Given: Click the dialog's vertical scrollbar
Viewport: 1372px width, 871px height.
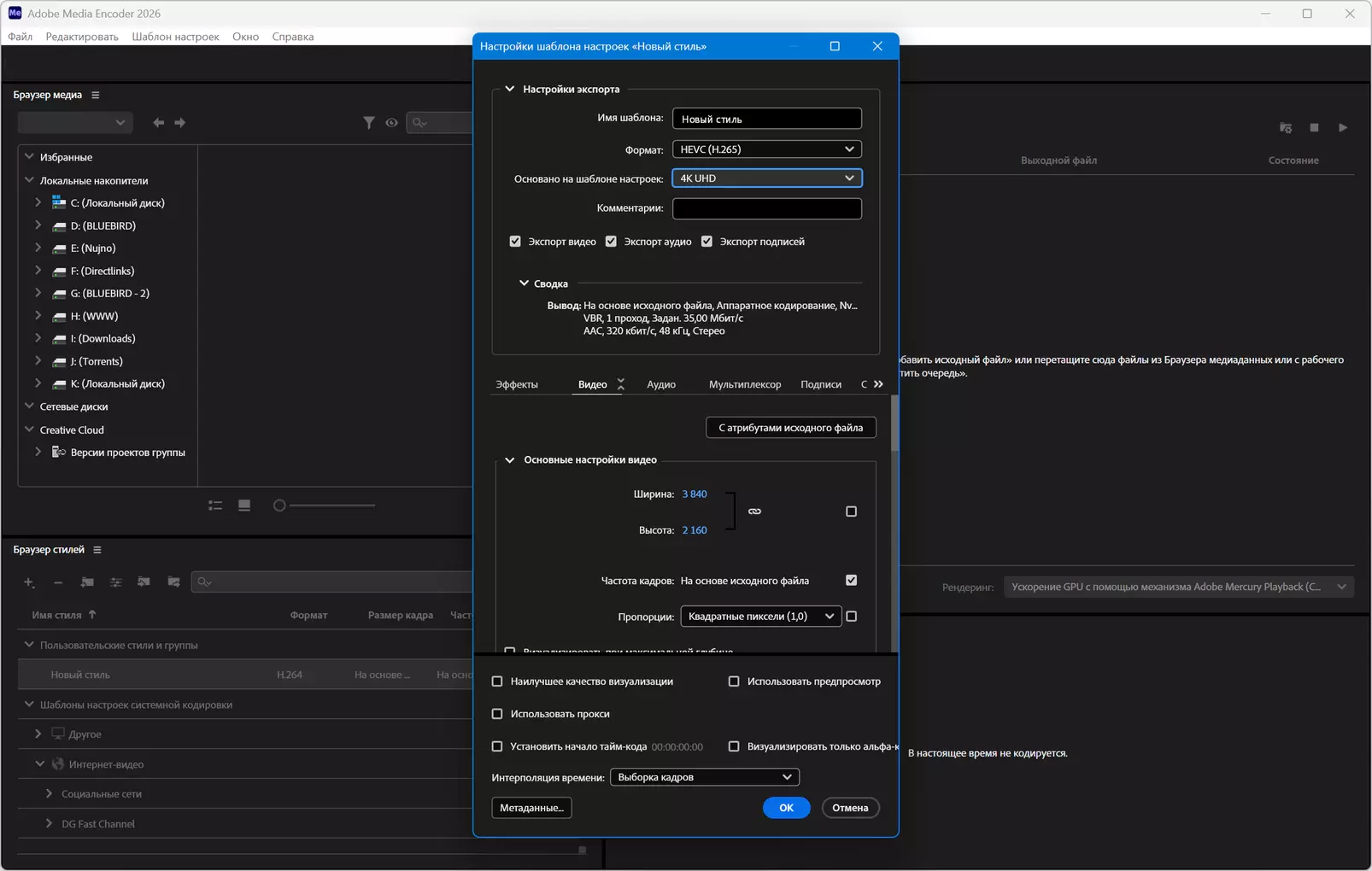Looking at the screenshot, I should [894, 423].
